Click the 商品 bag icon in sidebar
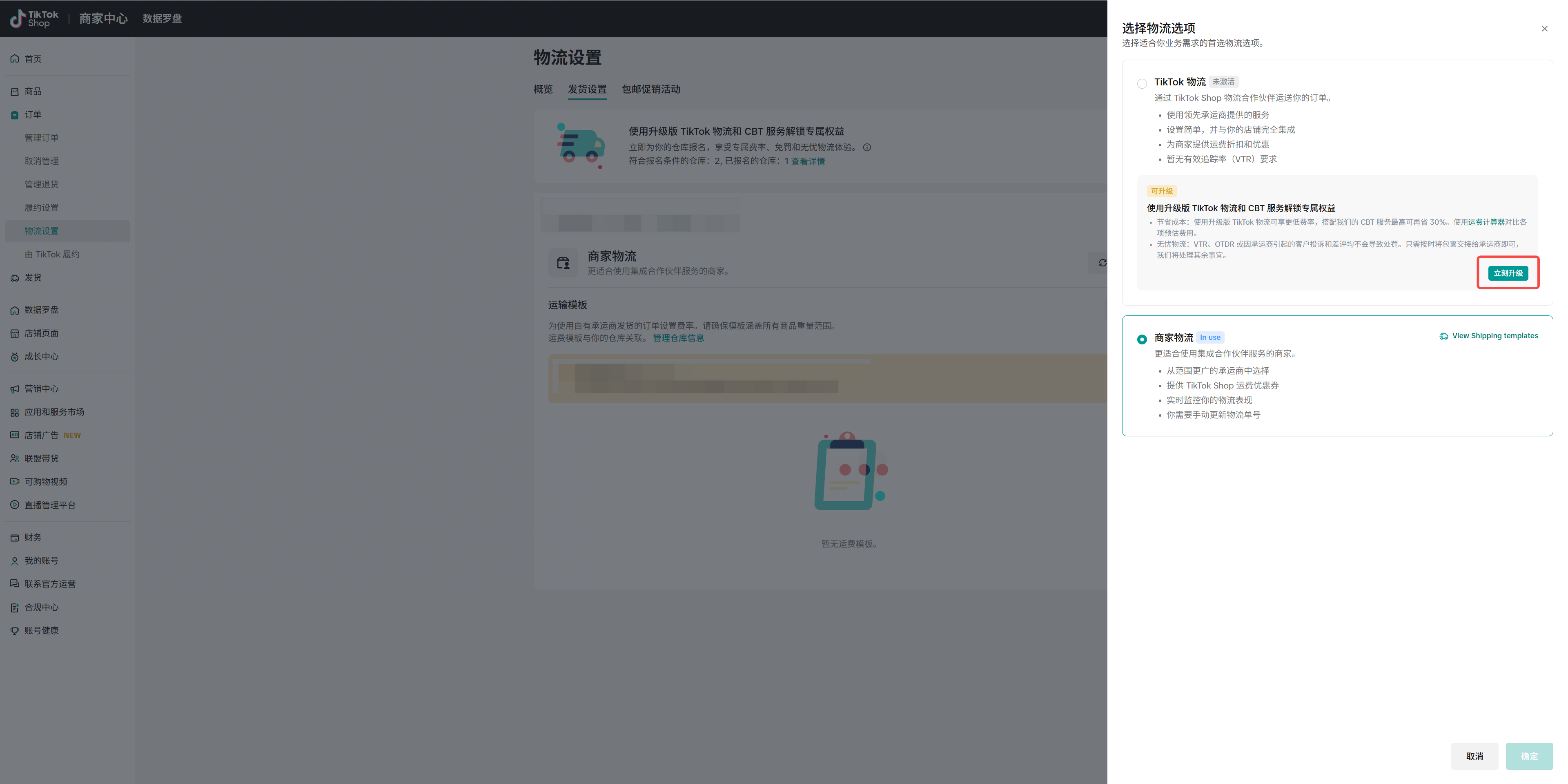This screenshot has width=1568, height=784. click(15, 92)
